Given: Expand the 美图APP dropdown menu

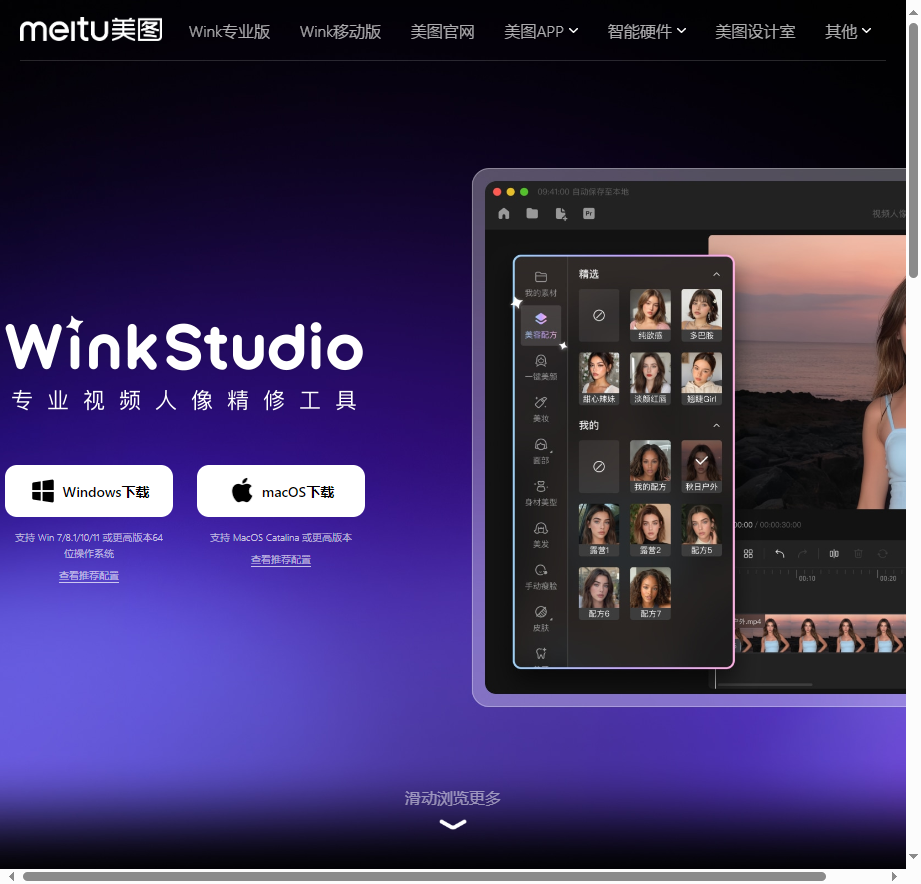Looking at the screenshot, I should pyautogui.click(x=541, y=31).
